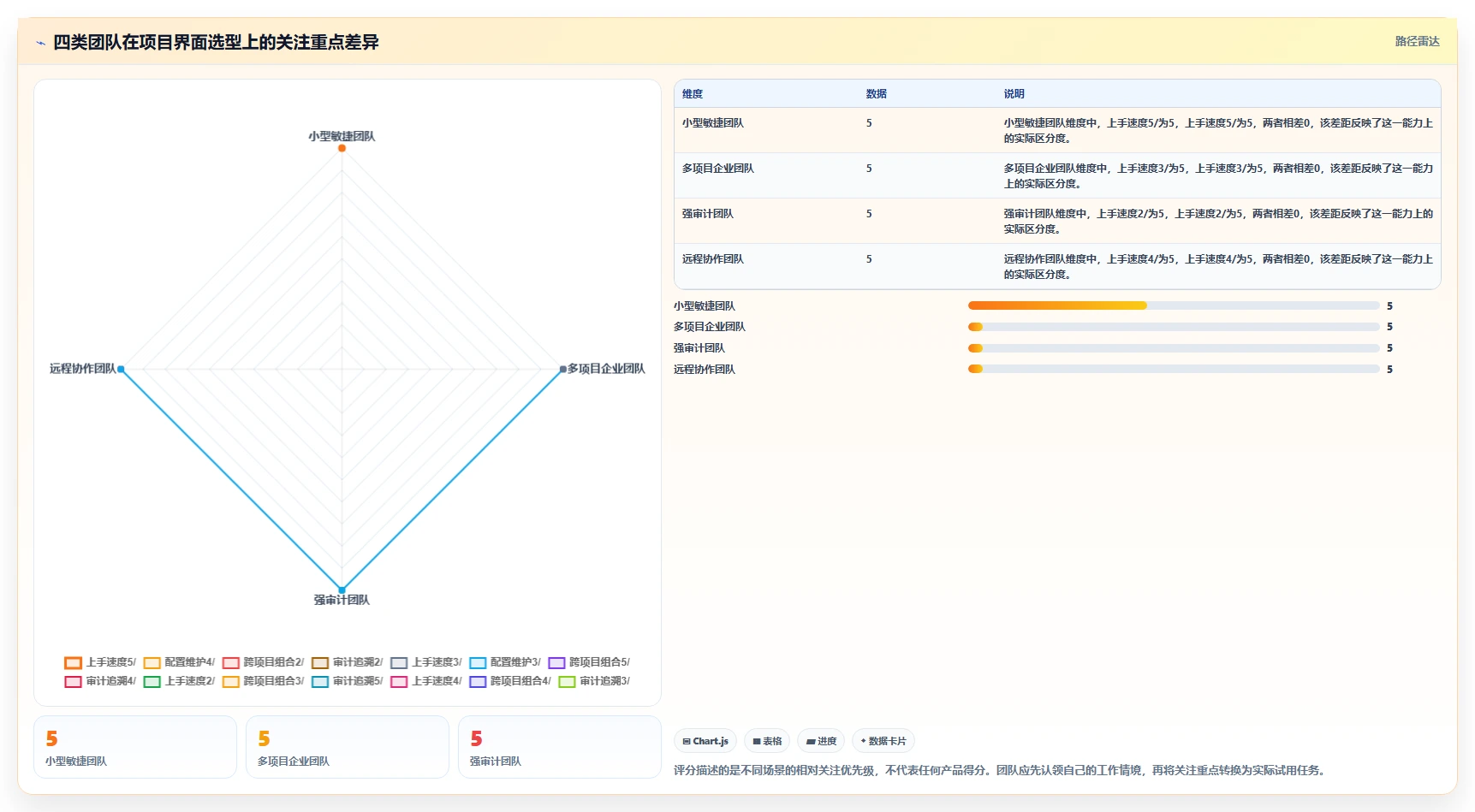Toggle the 跨项目组合5/ legend item
The height and width of the screenshot is (812, 1475).
(x=589, y=662)
